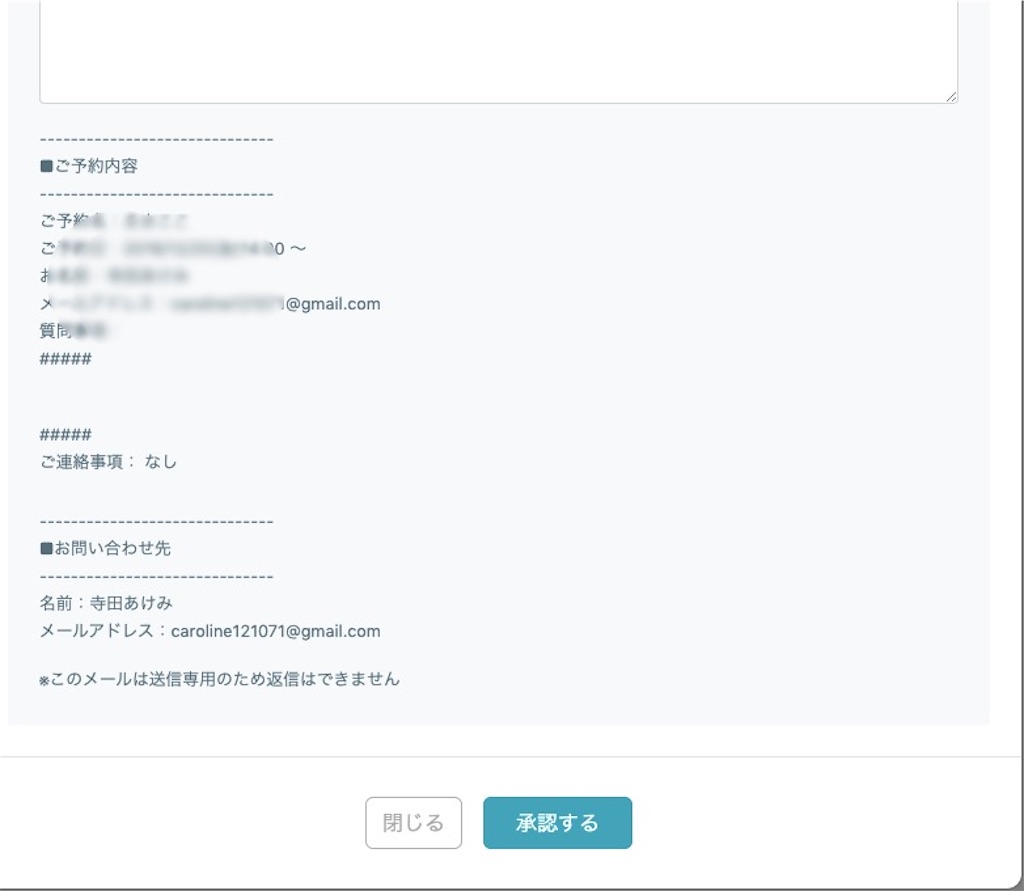This screenshot has height=891, width=1024.
Task: Click the ■ご予約内容 section heading
Action: 90,166
